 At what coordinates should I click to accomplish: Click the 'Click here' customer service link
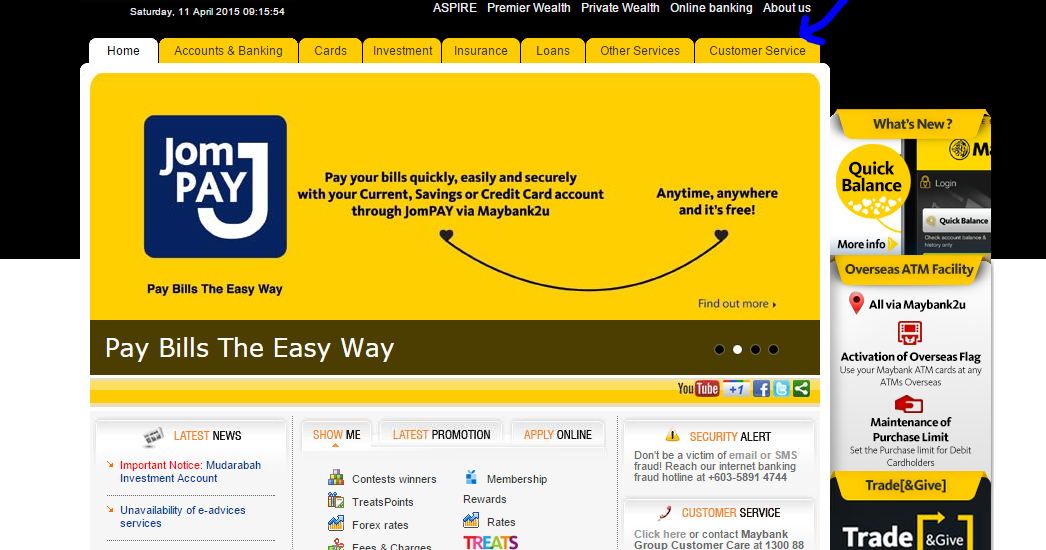click(x=660, y=534)
